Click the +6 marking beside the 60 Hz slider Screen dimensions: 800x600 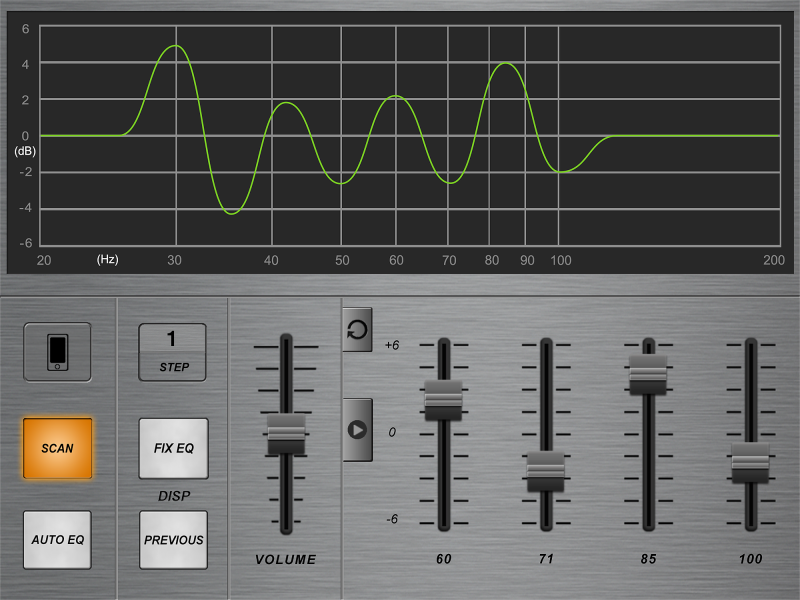(392, 345)
